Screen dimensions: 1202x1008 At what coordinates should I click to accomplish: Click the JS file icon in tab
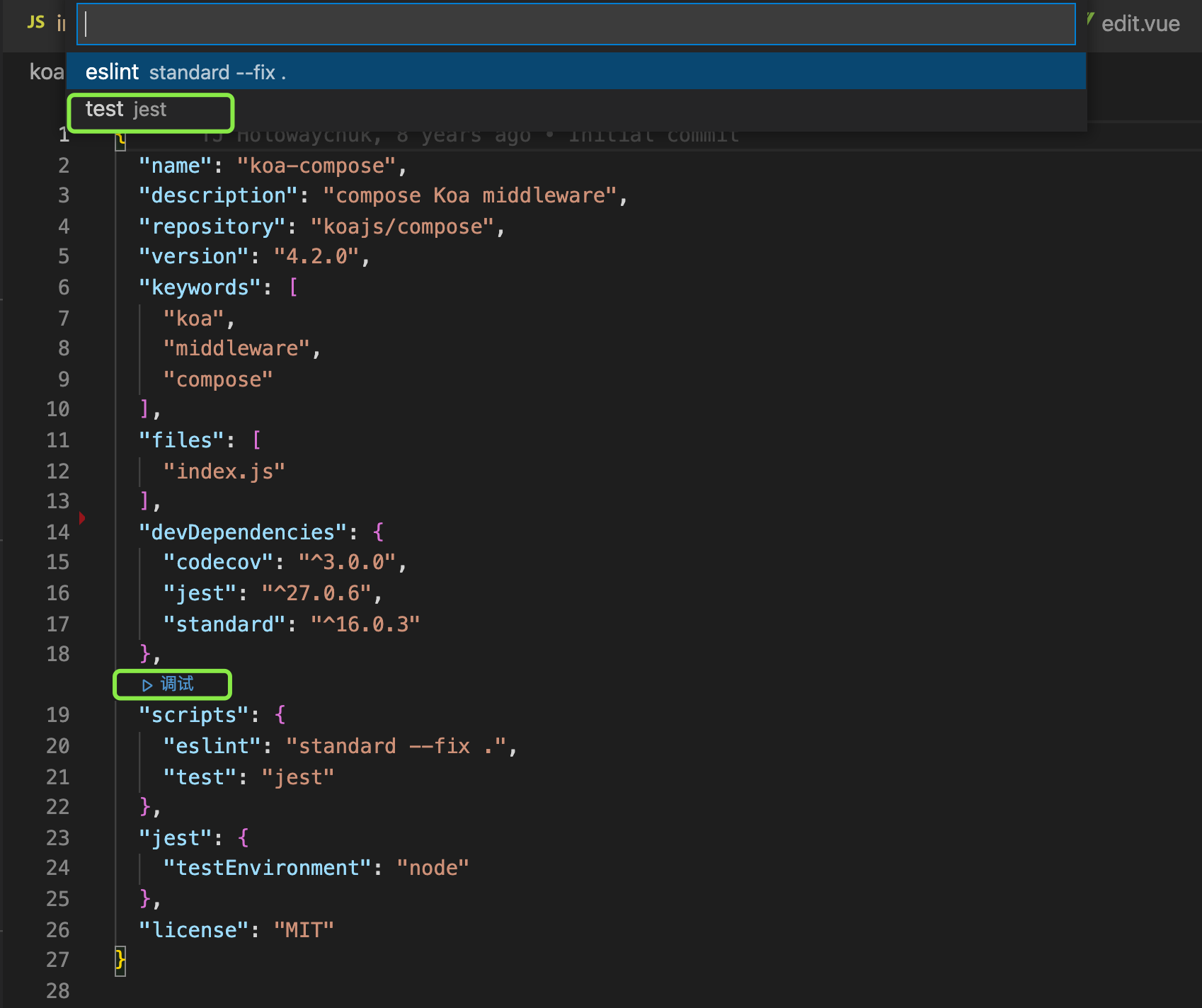tap(36, 23)
